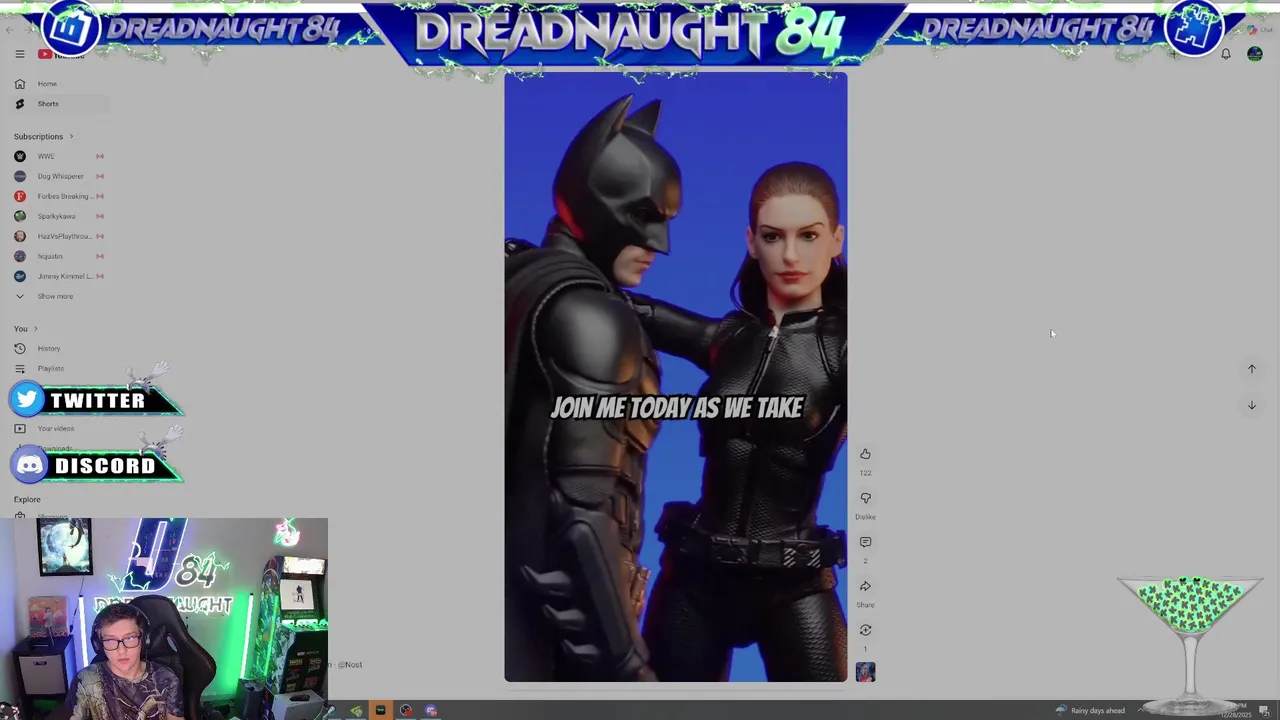Screen dimensions: 1280x720
Task: Click the History clock icon
Action: click(x=20, y=348)
